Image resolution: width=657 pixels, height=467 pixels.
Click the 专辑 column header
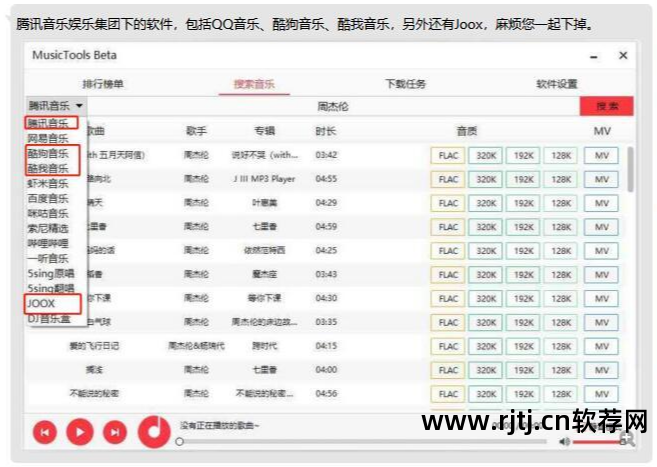pos(264,131)
